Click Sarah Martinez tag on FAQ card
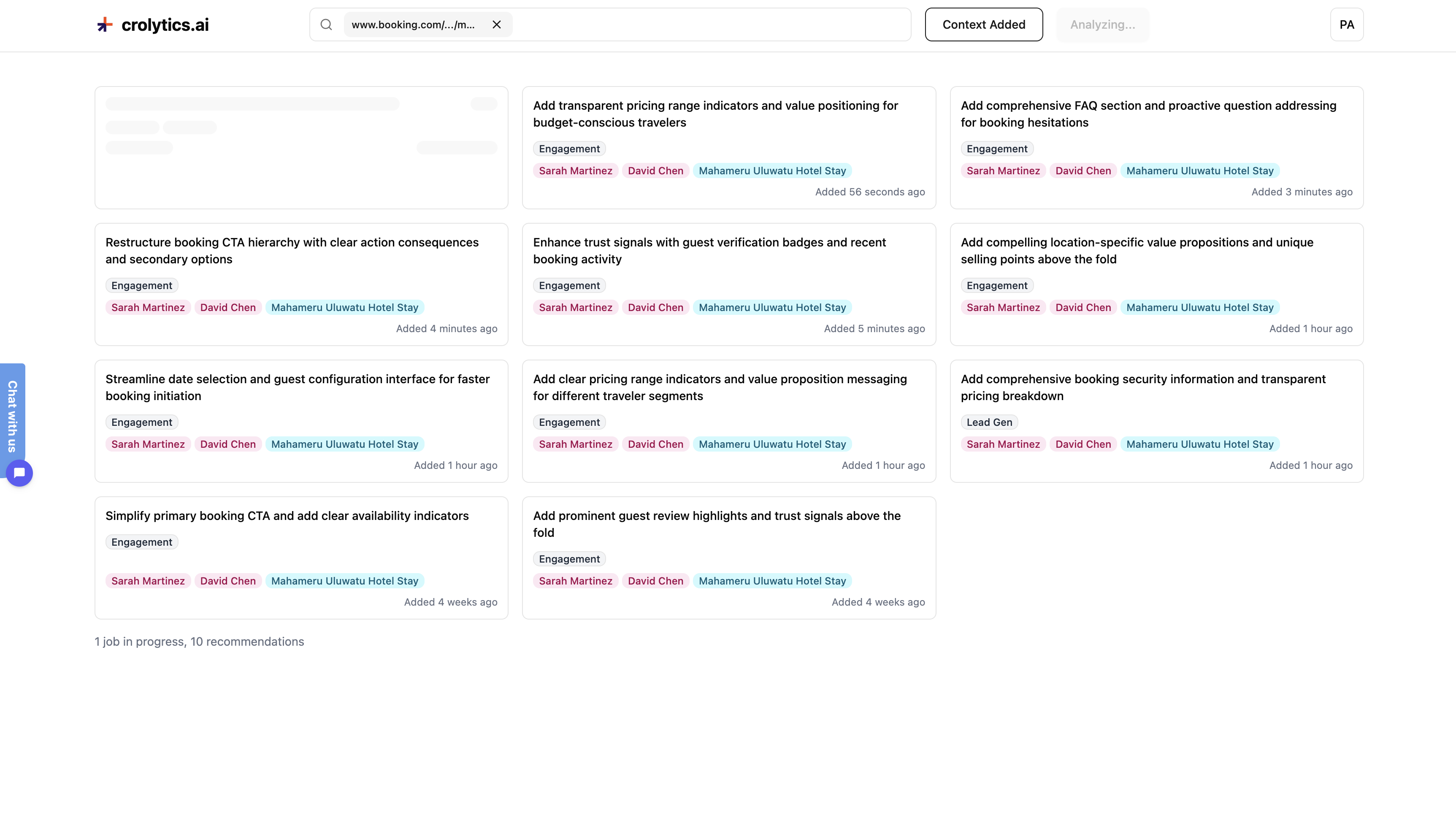1456x839 pixels. (1003, 171)
